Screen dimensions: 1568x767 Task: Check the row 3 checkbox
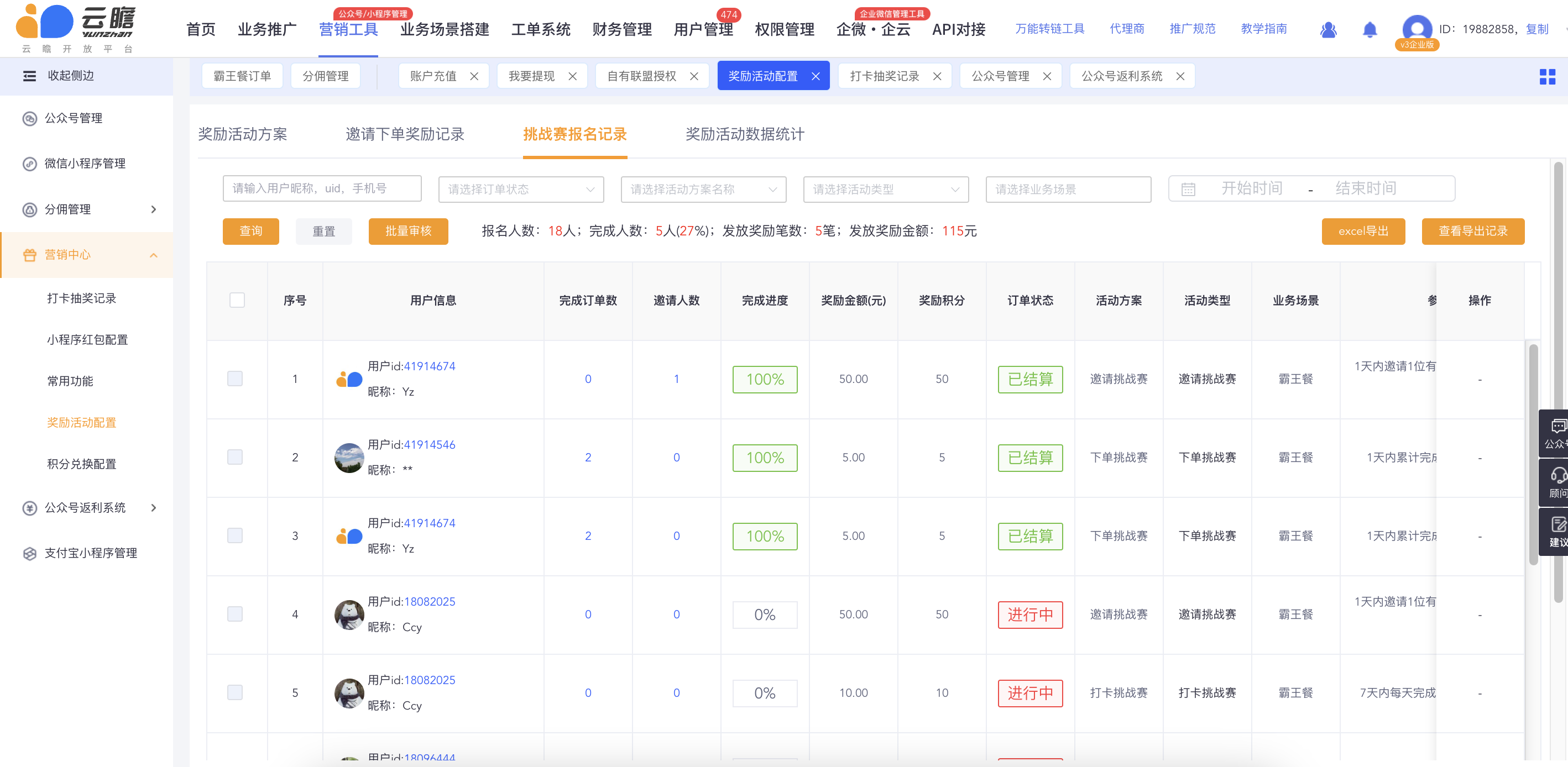[234, 536]
